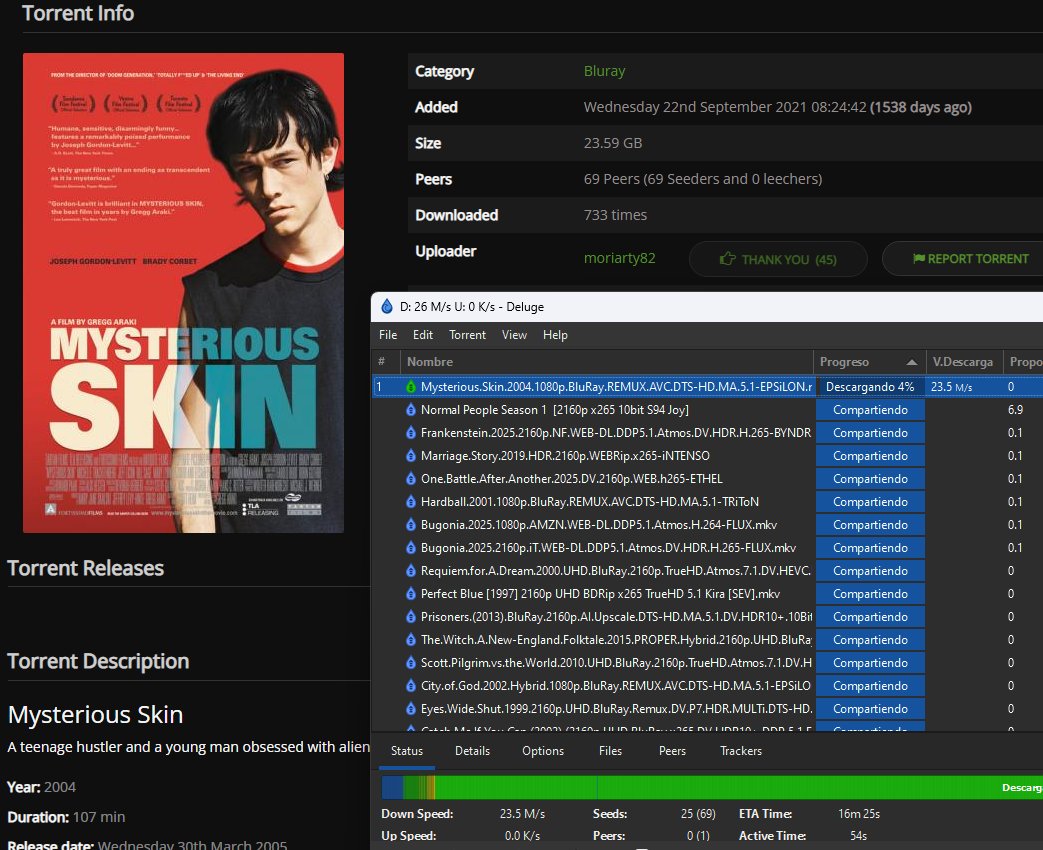Click the THANK YOU (45) button
This screenshot has width=1043, height=850.
point(778,259)
